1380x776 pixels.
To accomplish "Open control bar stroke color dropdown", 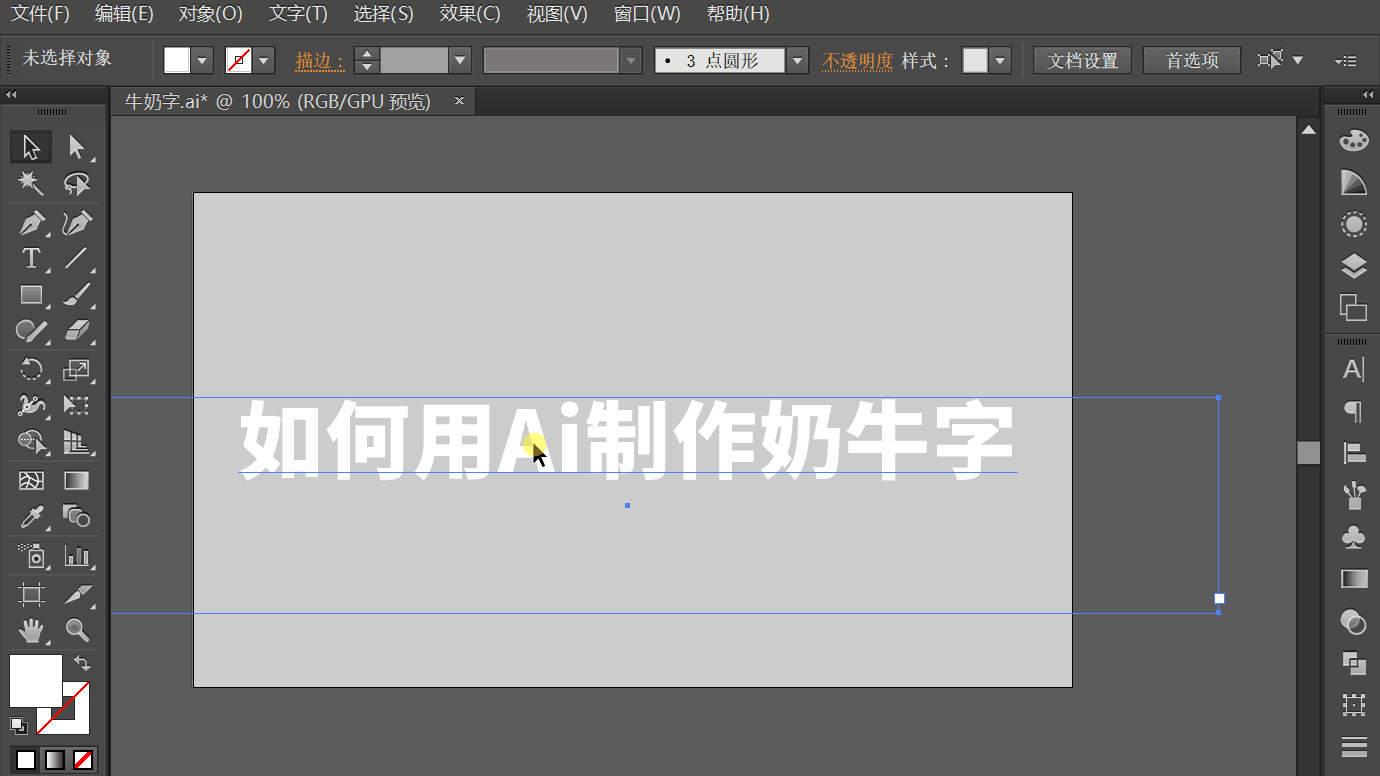I will click(x=264, y=61).
